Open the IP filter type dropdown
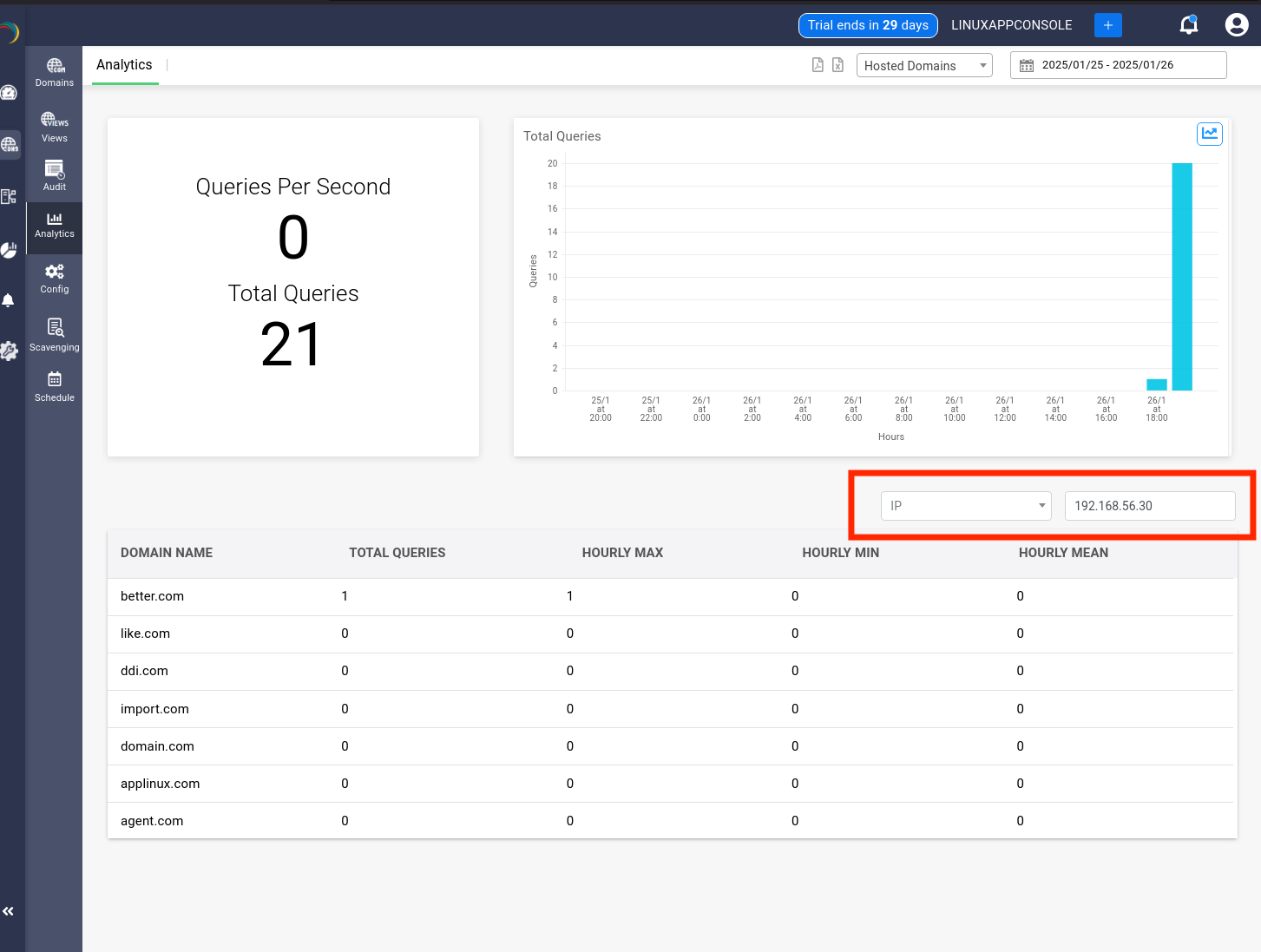The height and width of the screenshot is (952, 1261). click(x=965, y=505)
